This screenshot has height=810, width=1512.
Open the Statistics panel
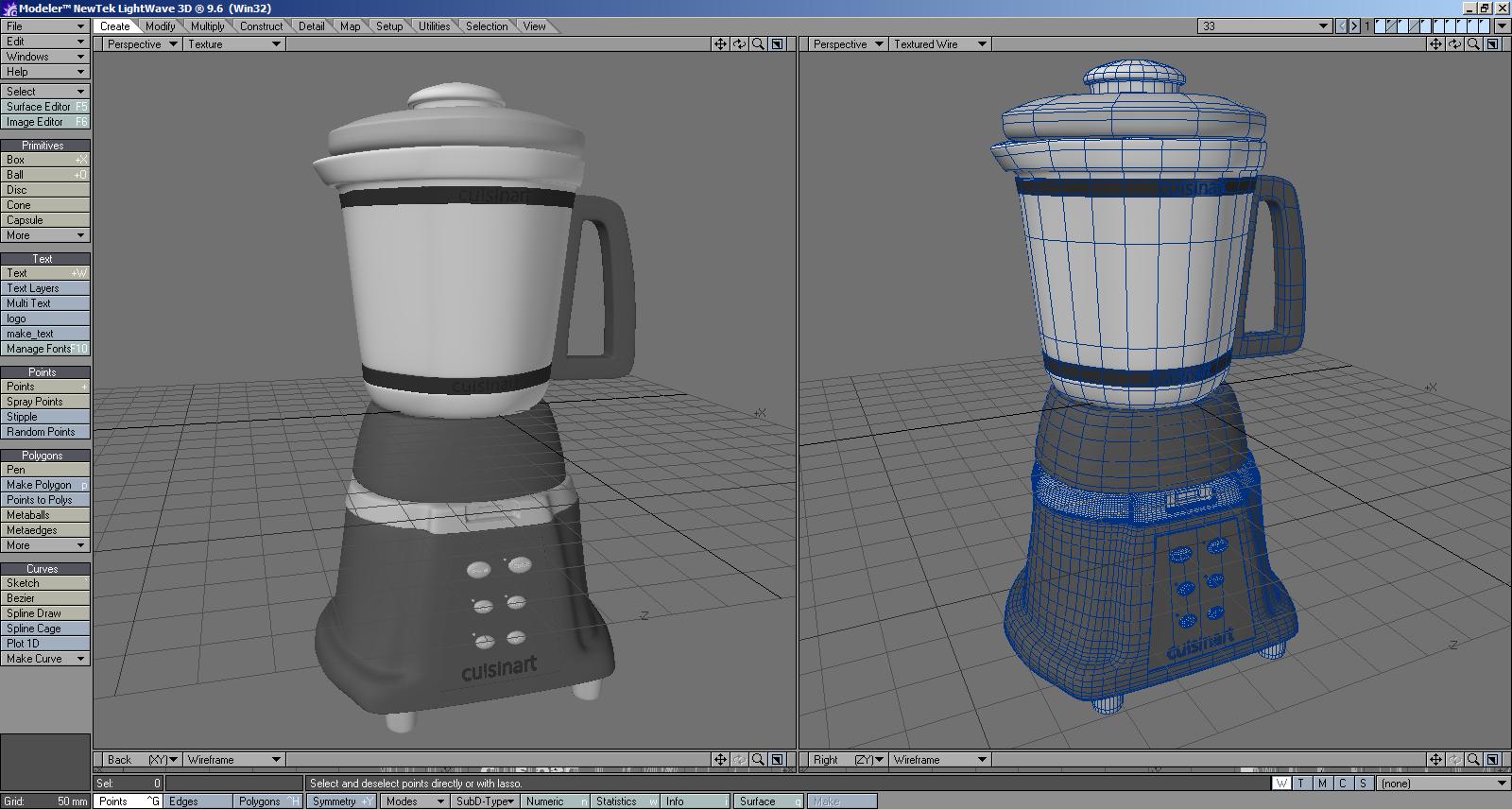(x=625, y=801)
